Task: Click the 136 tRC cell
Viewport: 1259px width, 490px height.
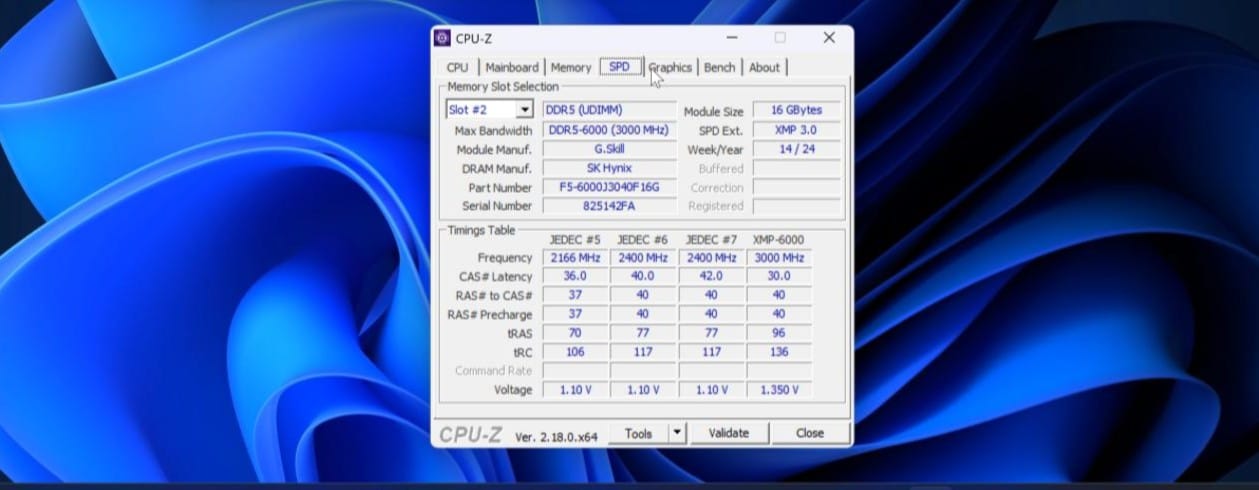Action: pos(779,352)
